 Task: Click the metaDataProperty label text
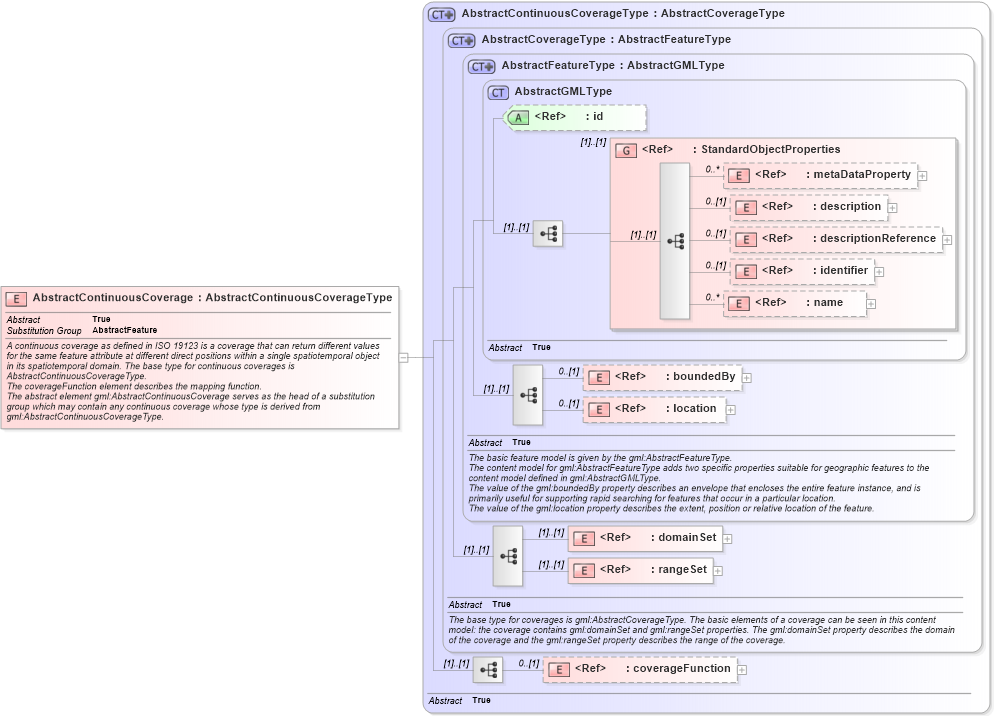[x=862, y=174]
